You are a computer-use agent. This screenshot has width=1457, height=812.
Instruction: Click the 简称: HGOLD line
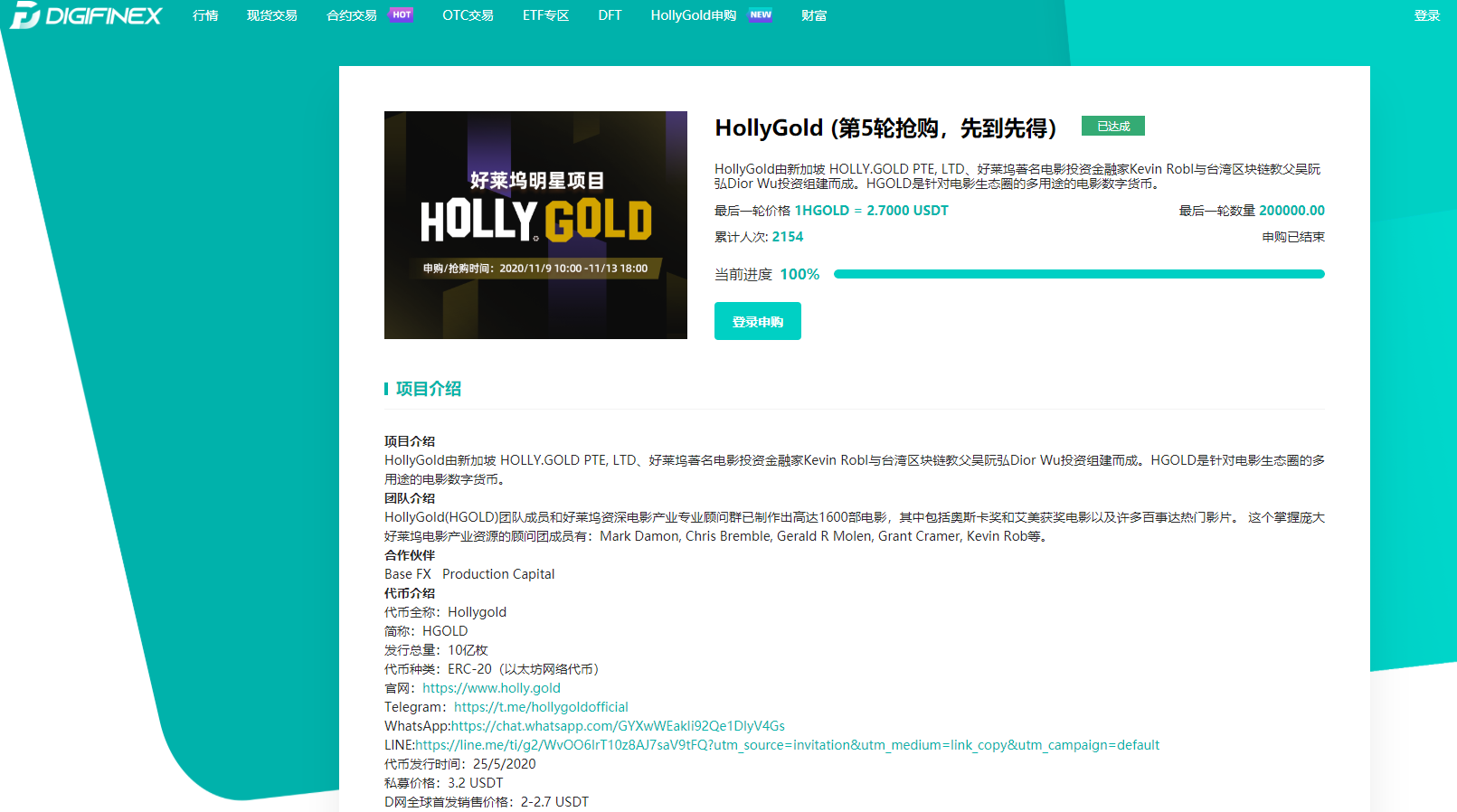point(426,631)
